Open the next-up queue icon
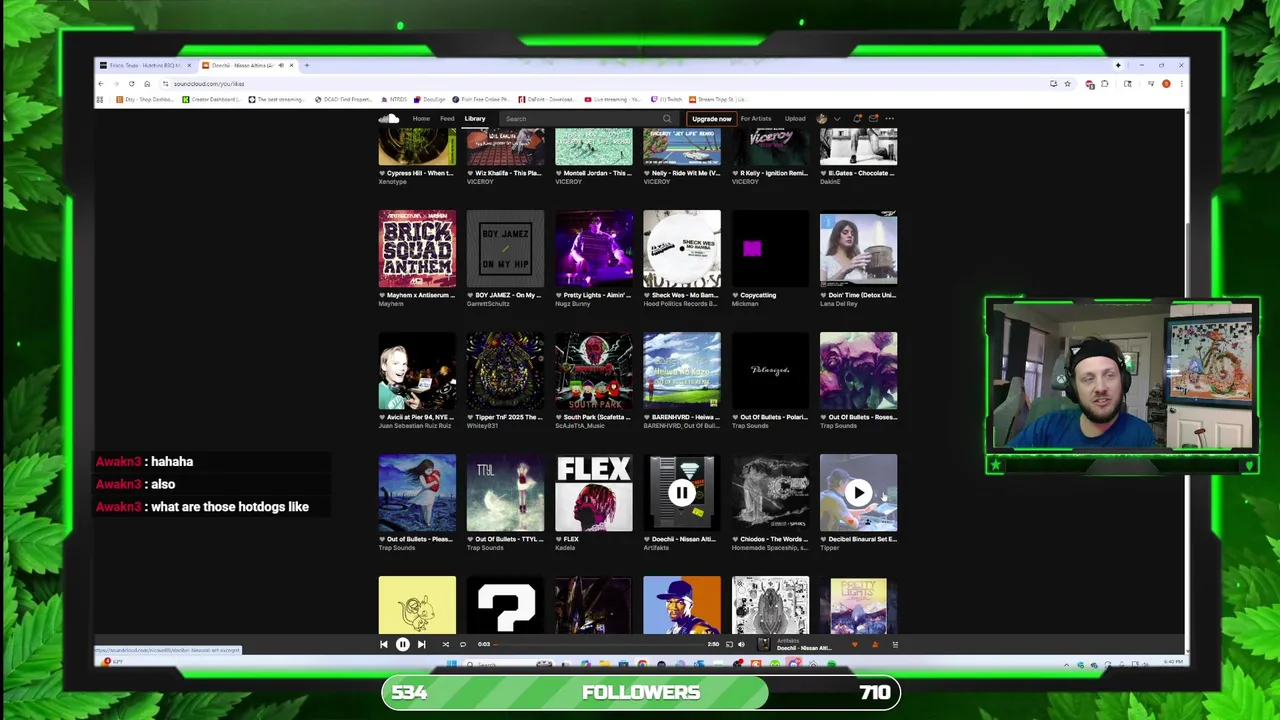The width and height of the screenshot is (1280, 720). [895, 644]
